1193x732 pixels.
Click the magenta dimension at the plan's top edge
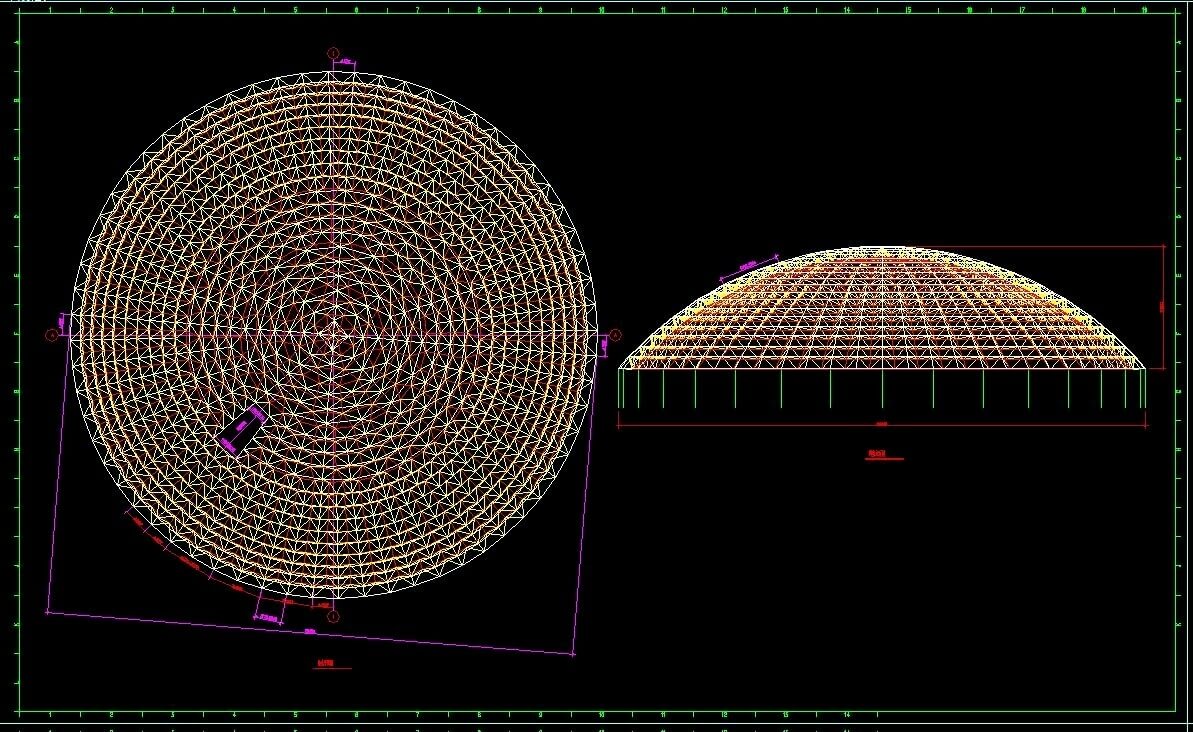pyautogui.click(x=345, y=63)
